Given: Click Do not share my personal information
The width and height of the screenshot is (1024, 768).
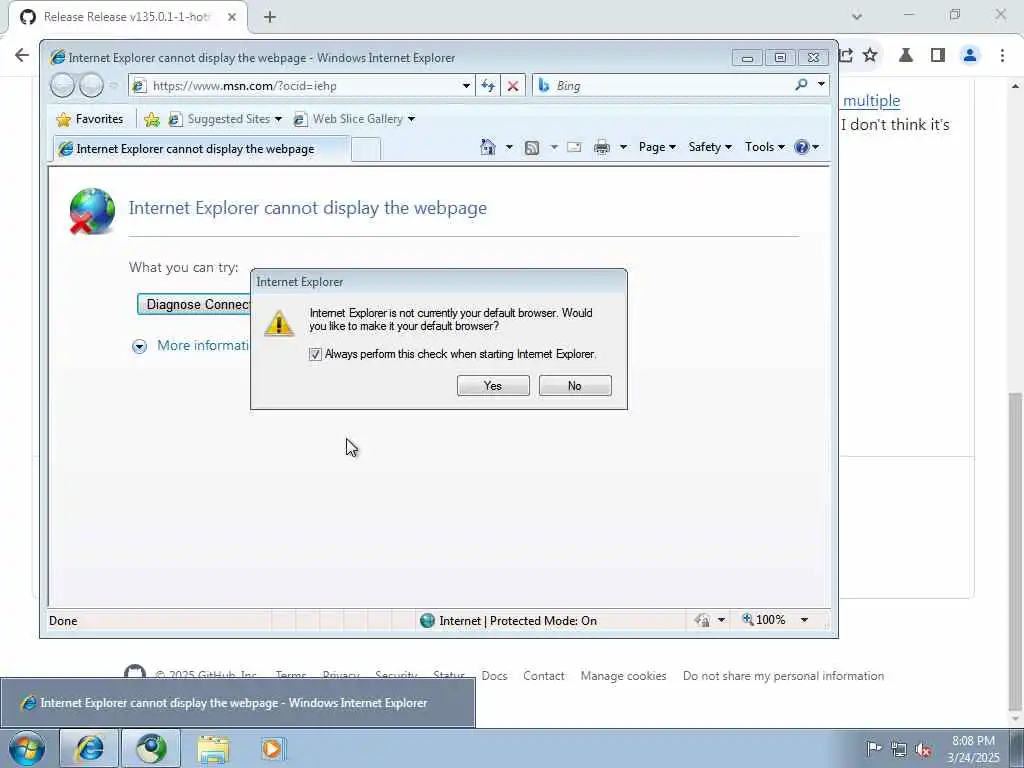Looking at the screenshot, I should 783,676.
